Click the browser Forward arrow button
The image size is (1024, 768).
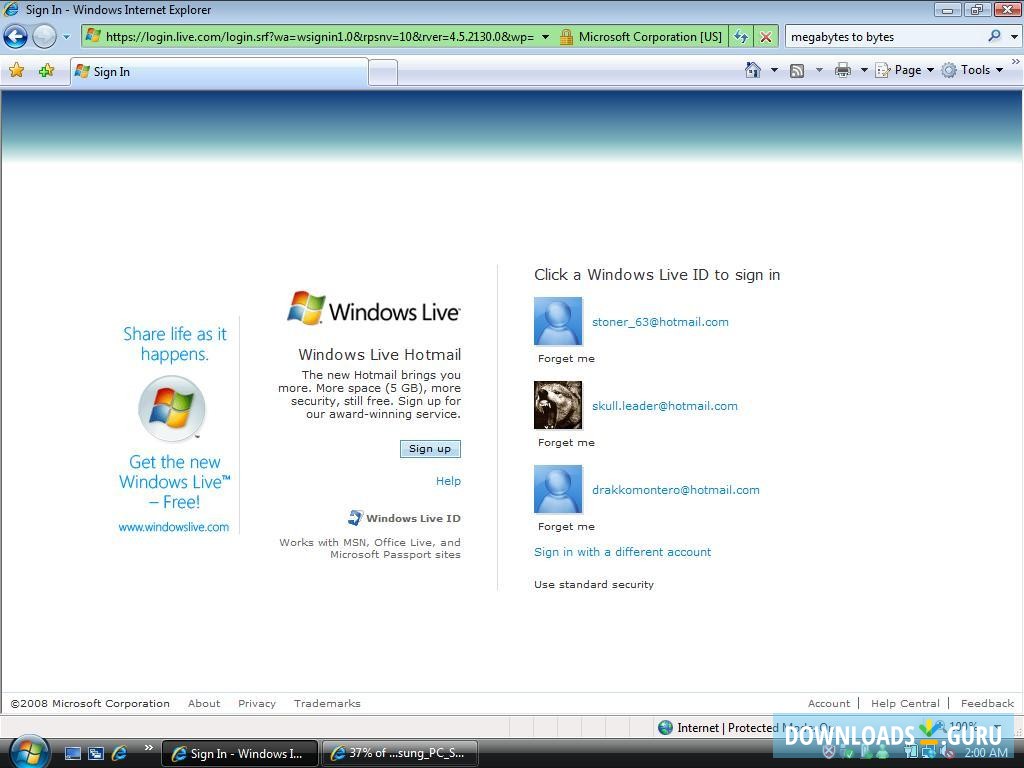pyautogui.click(x=44, y=37)
